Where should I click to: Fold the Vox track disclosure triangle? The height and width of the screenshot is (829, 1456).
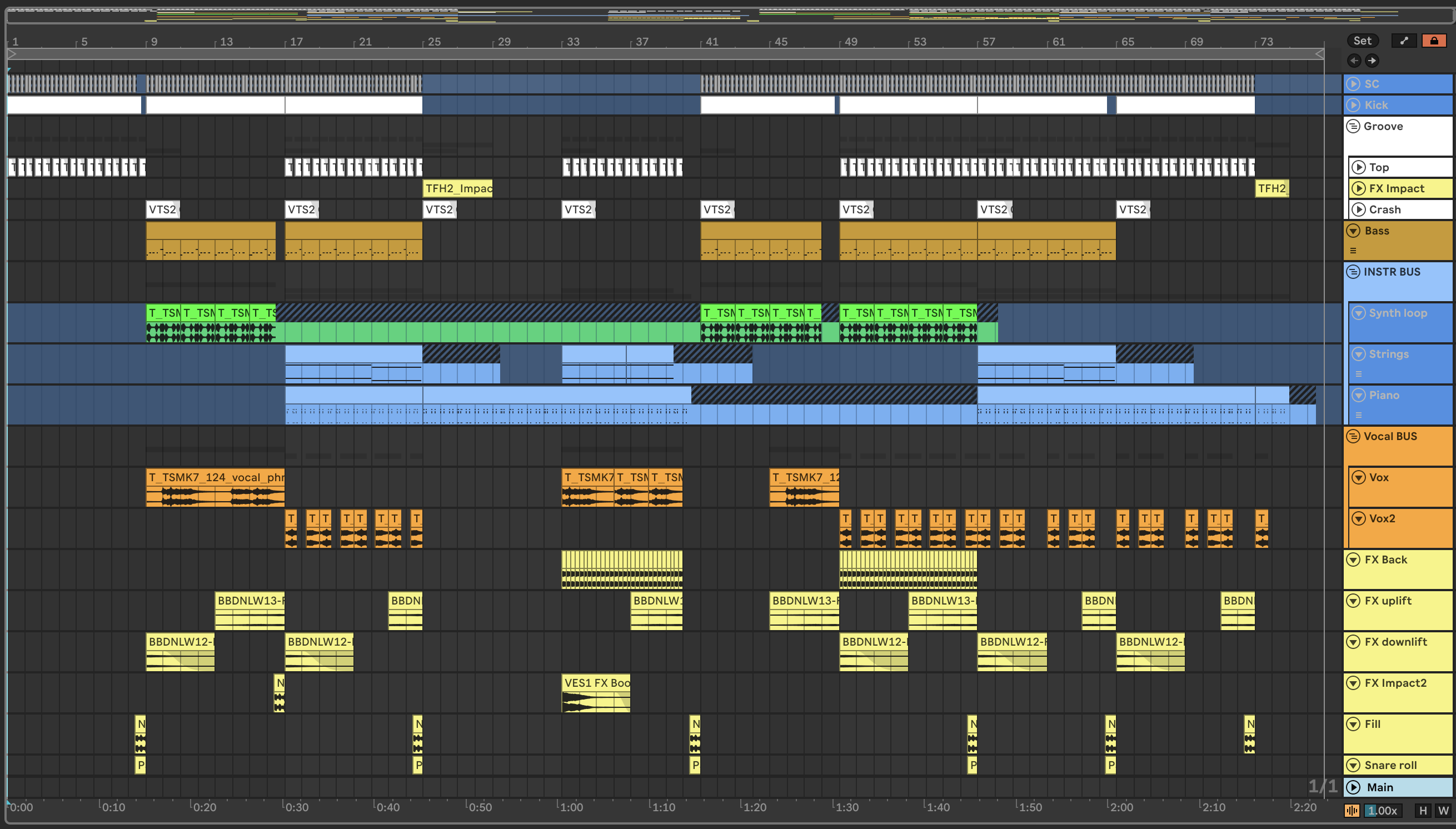click(1359, 477)
